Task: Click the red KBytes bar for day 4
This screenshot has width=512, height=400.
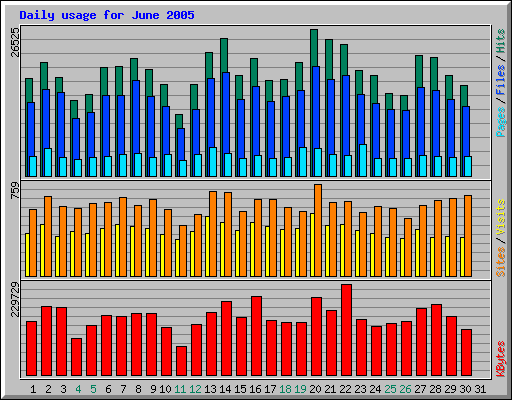Action: point(76,357)
